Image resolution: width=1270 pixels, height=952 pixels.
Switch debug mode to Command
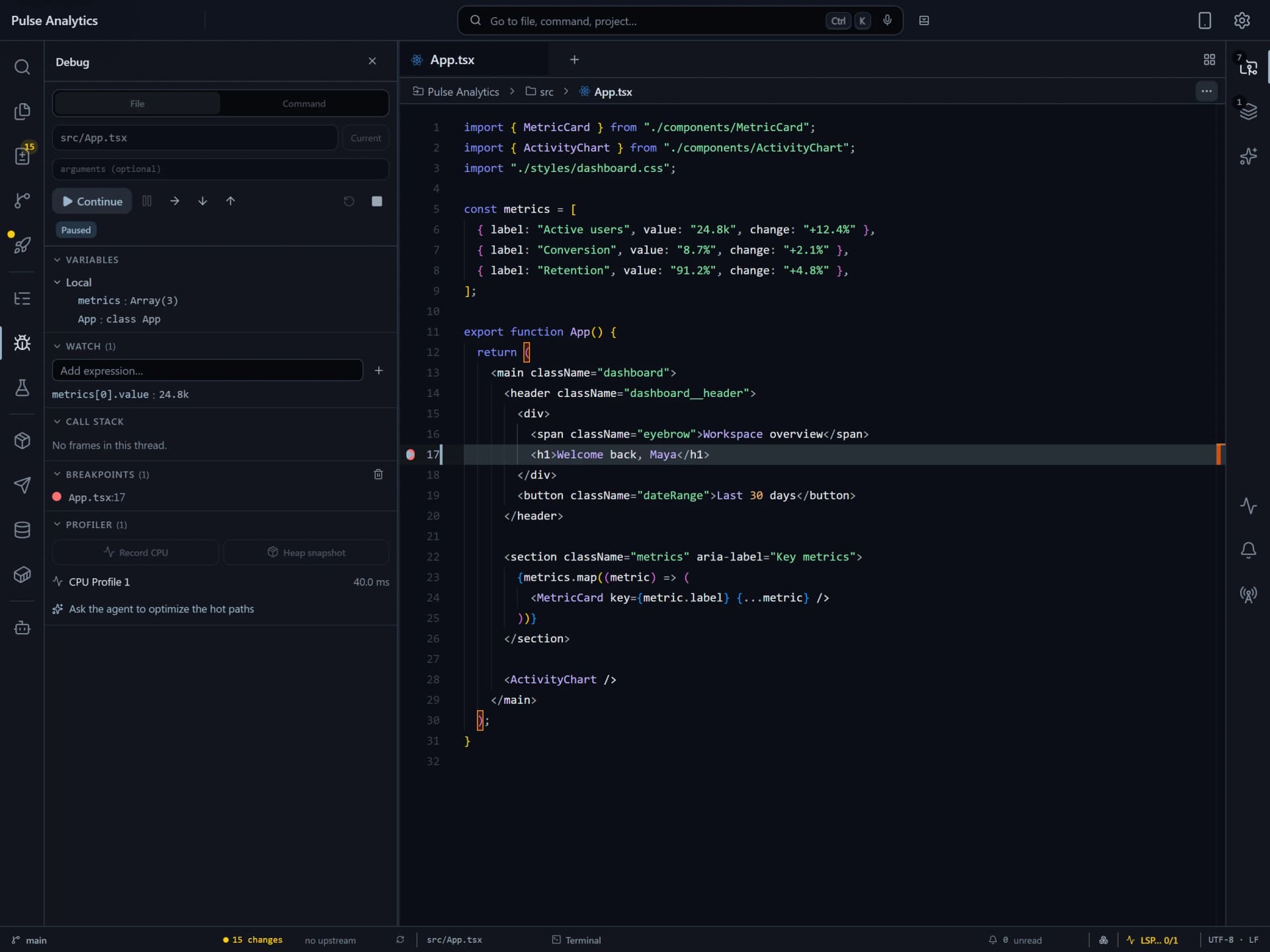[304, 103]
